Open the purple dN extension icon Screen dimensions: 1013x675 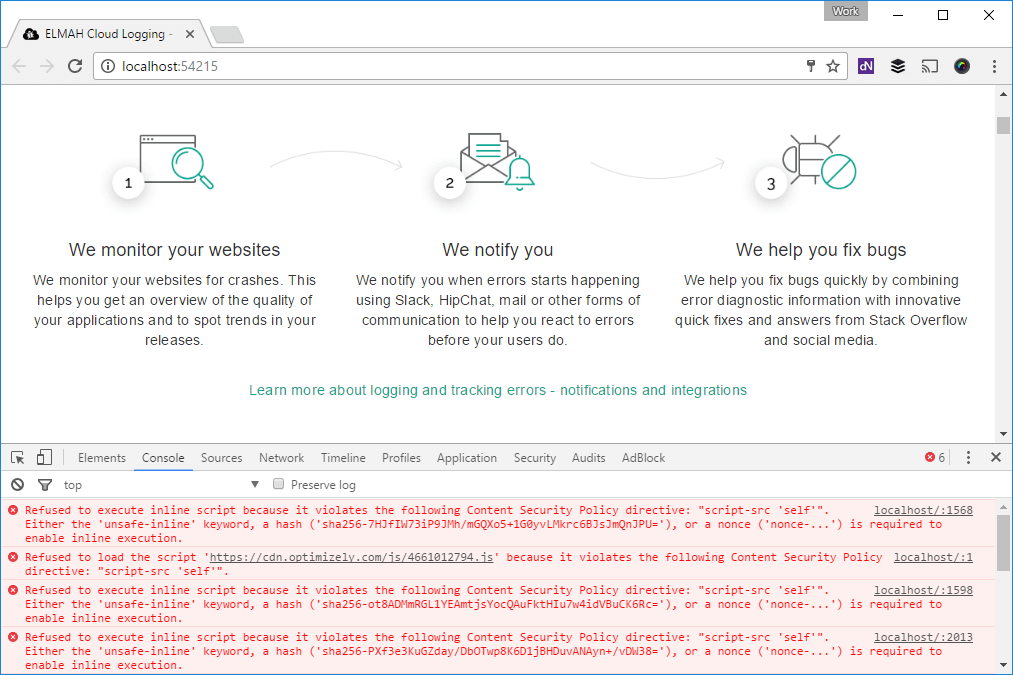point(865,66)
